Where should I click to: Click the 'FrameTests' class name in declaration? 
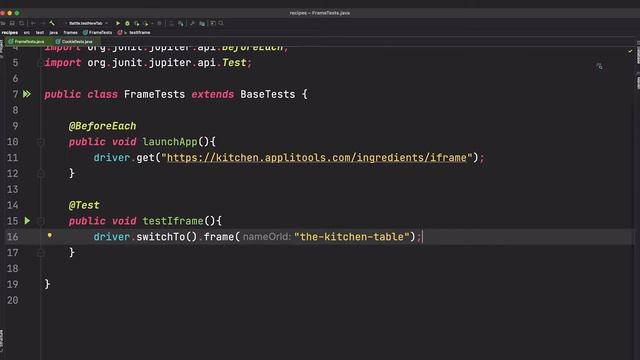click(154, 94)
